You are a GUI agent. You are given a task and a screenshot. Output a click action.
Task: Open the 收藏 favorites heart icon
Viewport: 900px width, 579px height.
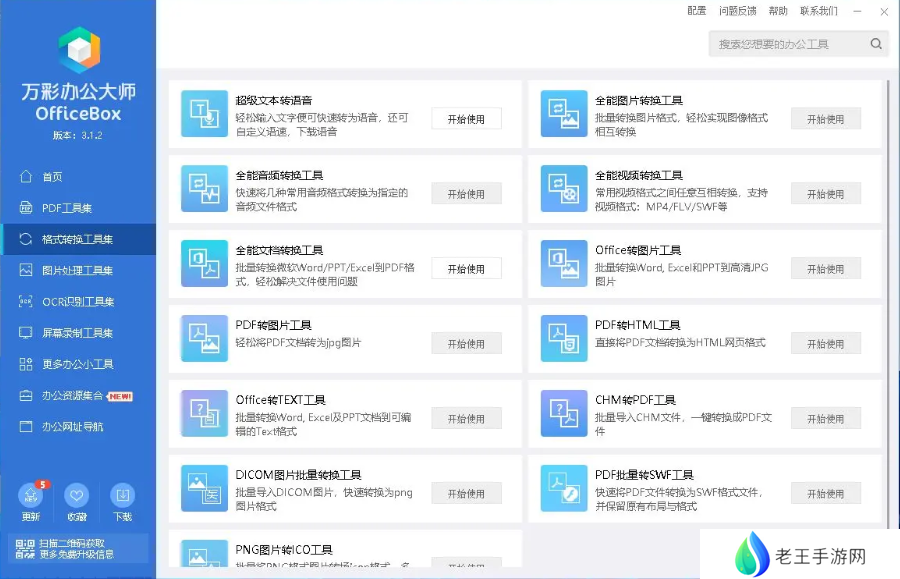77,496
